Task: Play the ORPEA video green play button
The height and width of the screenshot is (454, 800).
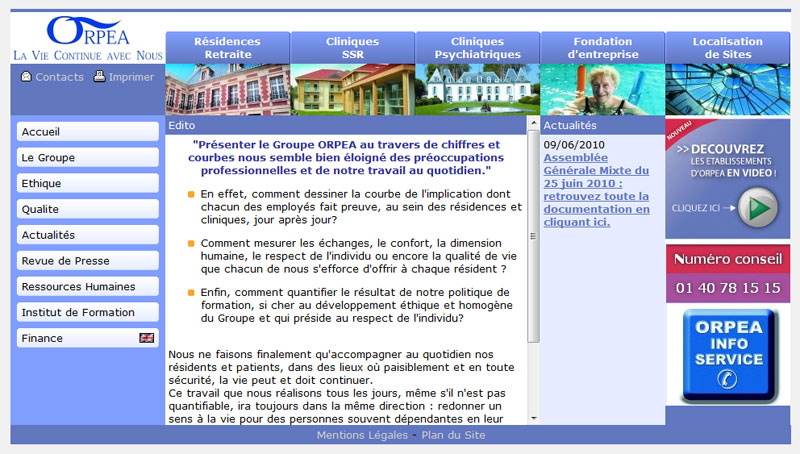Action: (x=758, y=208)
